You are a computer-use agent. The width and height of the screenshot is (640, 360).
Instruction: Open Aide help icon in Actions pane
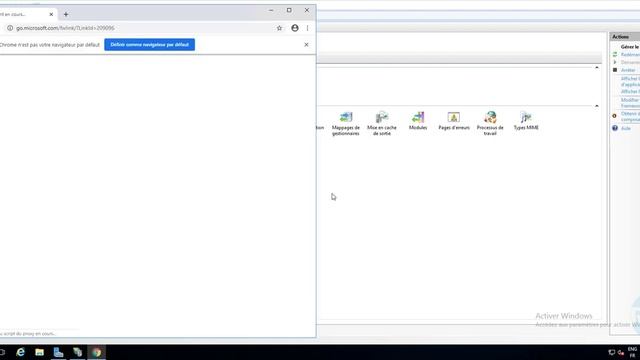tap(615, 128)
